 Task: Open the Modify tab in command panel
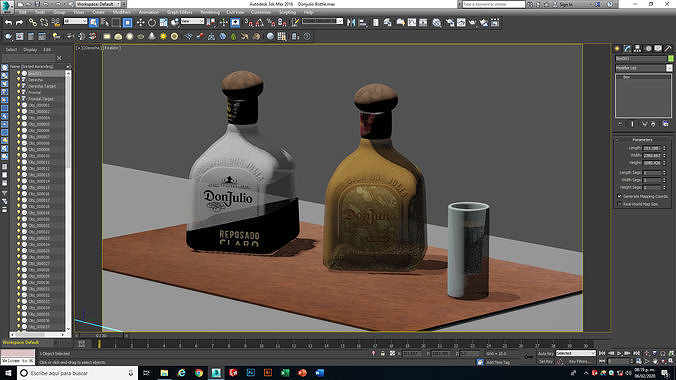tap(627, 49)
